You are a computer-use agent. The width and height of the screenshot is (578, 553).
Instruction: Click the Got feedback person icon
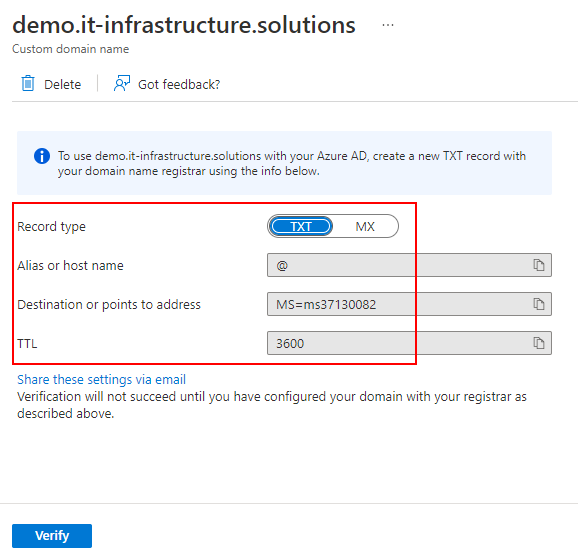(x=122, y=83)
